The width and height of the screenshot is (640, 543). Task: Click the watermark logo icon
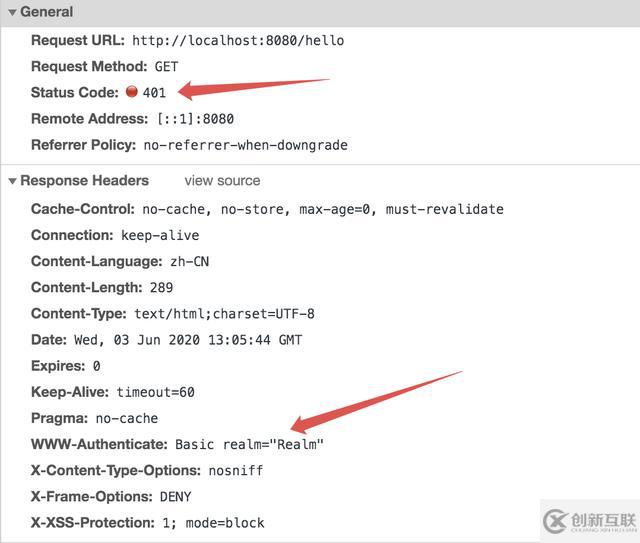[x=554, y=520]
